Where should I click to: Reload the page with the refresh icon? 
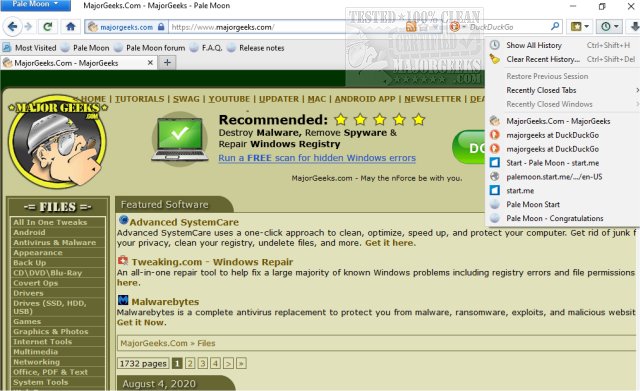click(x=48, y=27)
